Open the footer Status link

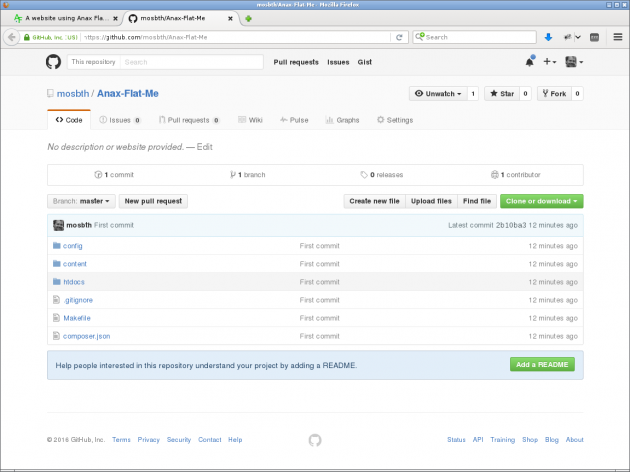pos(456,440)
